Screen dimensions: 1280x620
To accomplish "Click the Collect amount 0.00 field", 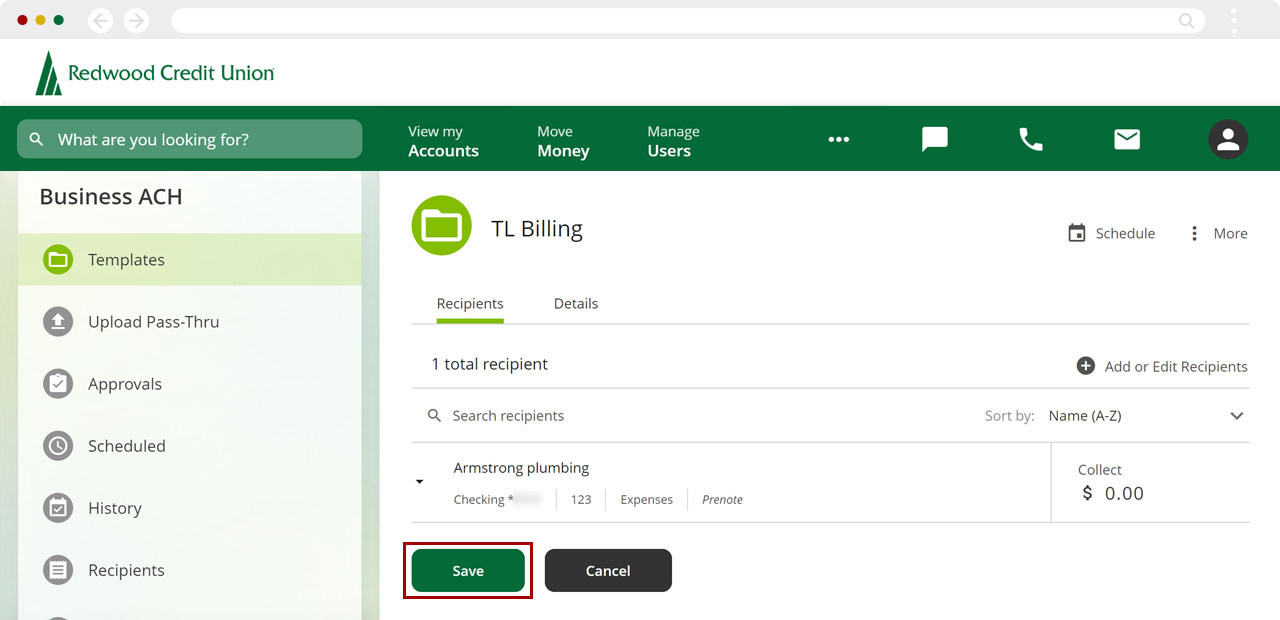I will 1113,493.
